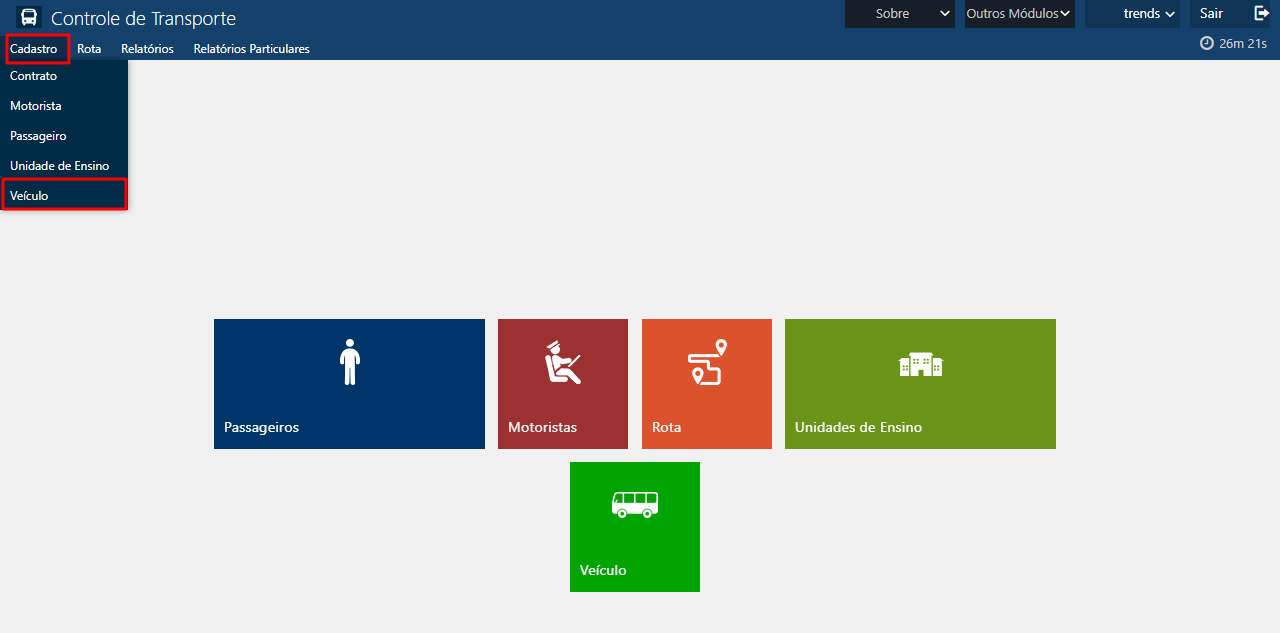Click the logout door icon at top right

[1261, 13]
